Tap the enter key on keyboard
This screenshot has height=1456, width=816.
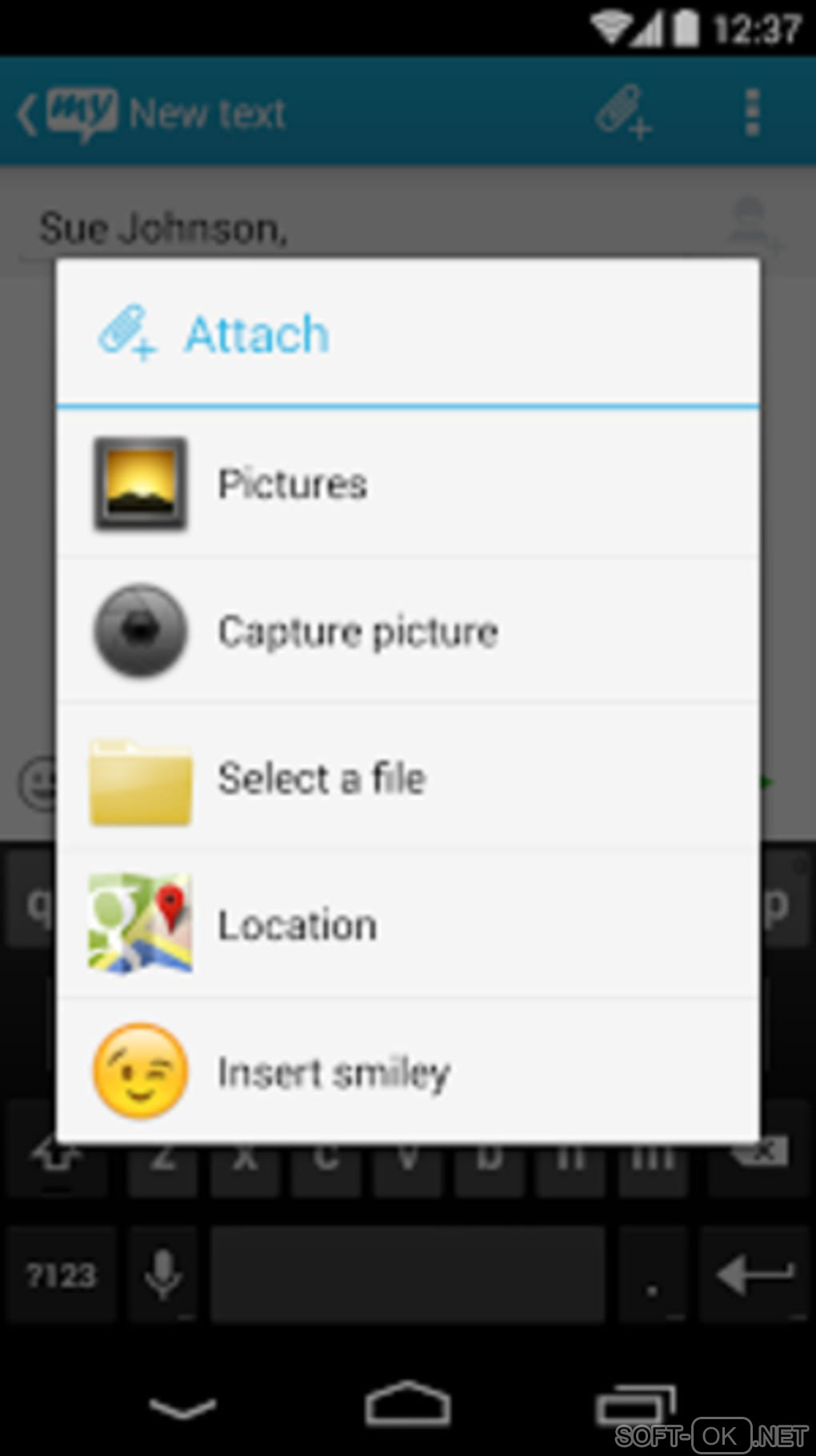point(754,1273)
